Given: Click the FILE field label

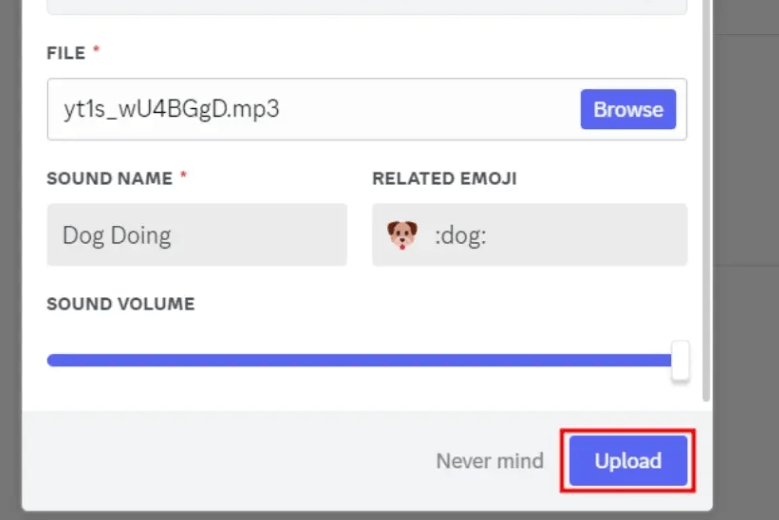Looking at the screenshot, I should 64,51.
